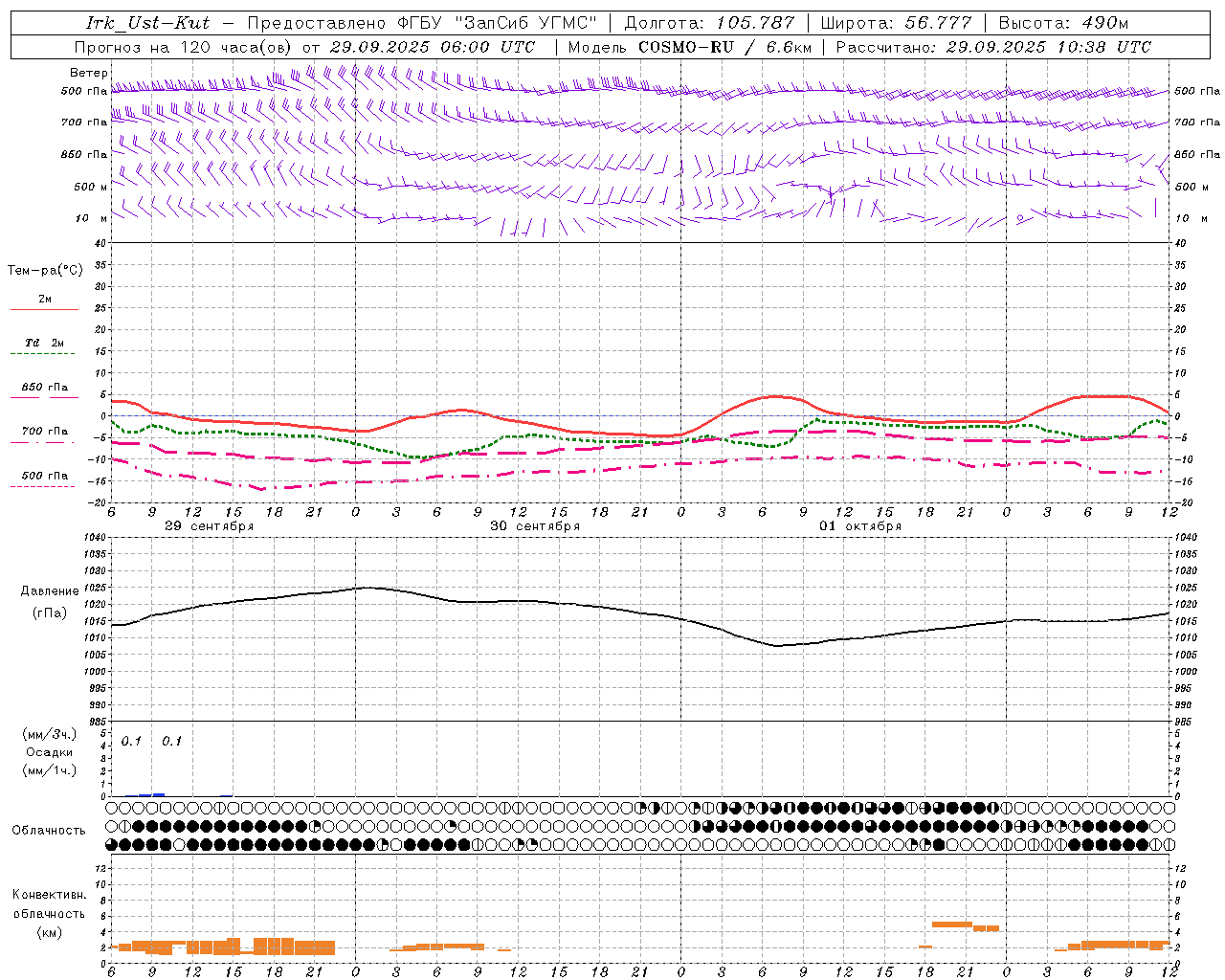Image resolution: width=1225 pixels, height=980 pixels.
Task: Click the Долгота: 105.787 header value
Action: point(709,23)
